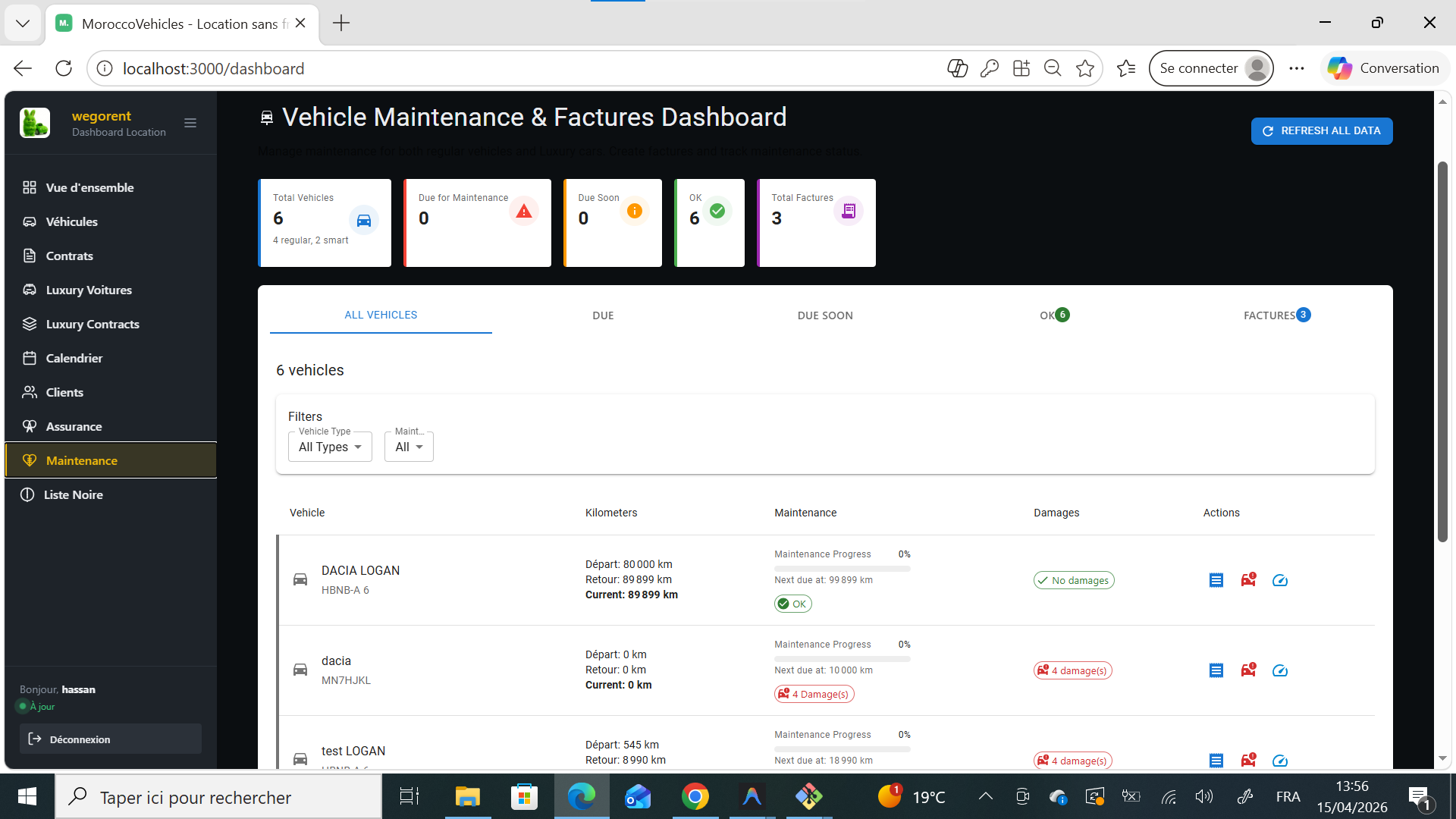The height and width of the screenshot is (819, 1456).
Task: Go to Calendrier in the sidebar
Action: [74, 358]
